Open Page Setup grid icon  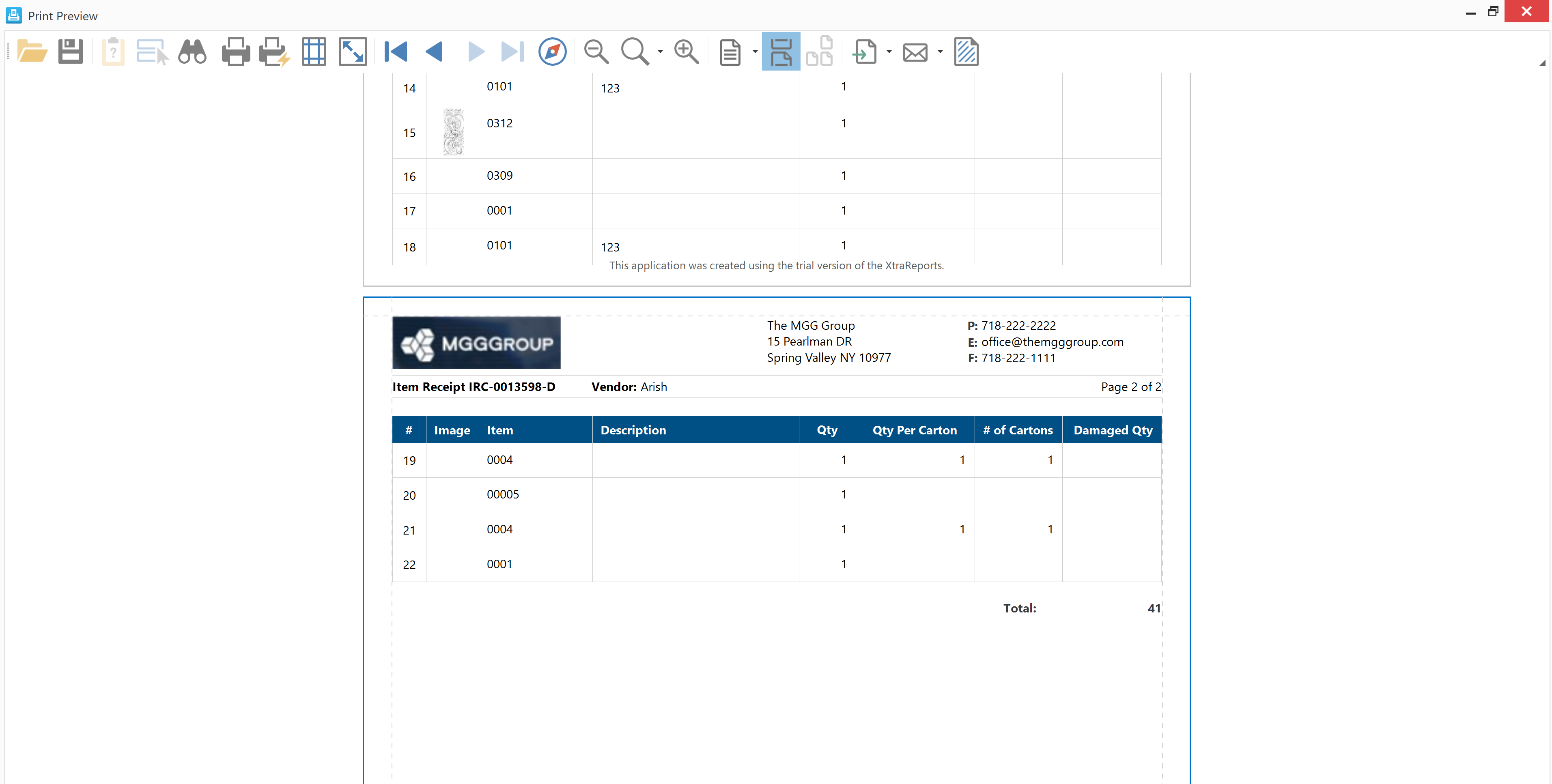tap(314, 52)
